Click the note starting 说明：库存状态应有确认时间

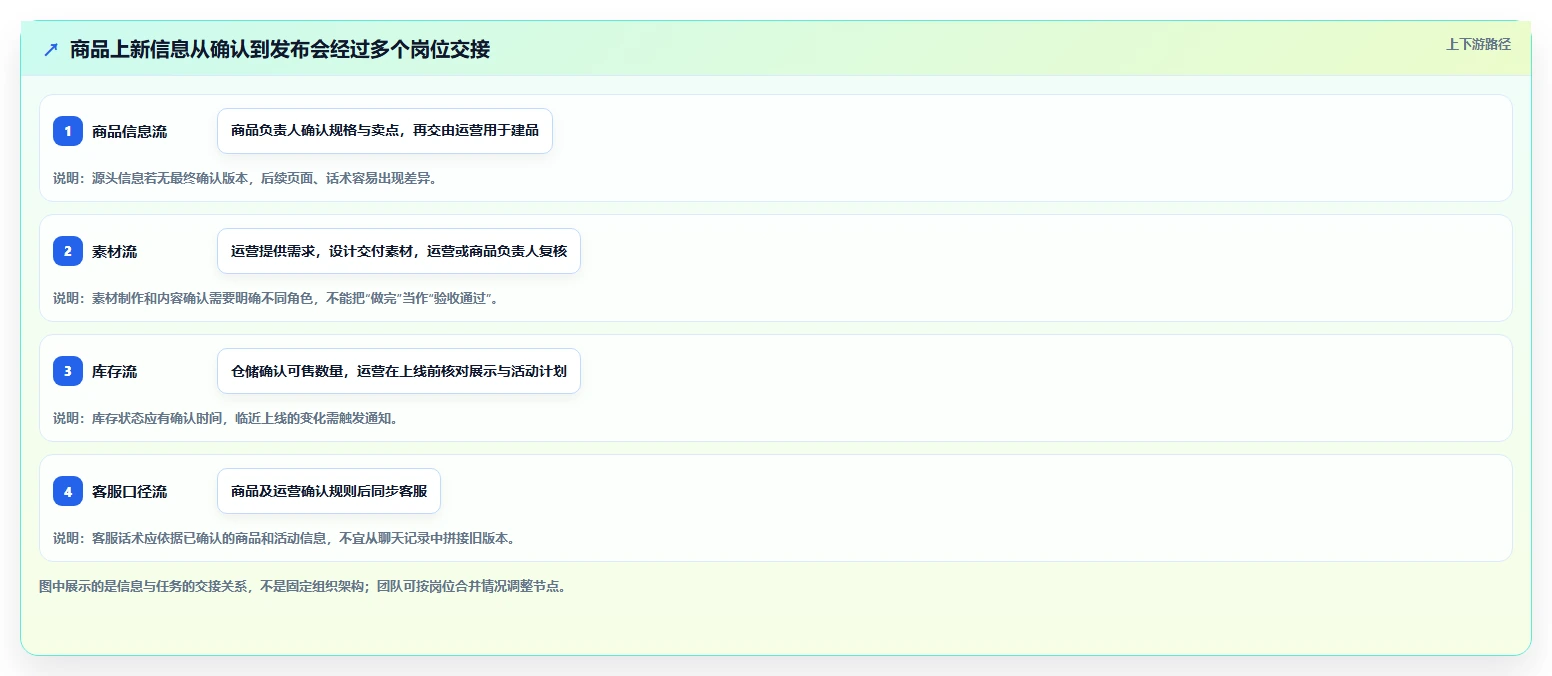point(225,418)
